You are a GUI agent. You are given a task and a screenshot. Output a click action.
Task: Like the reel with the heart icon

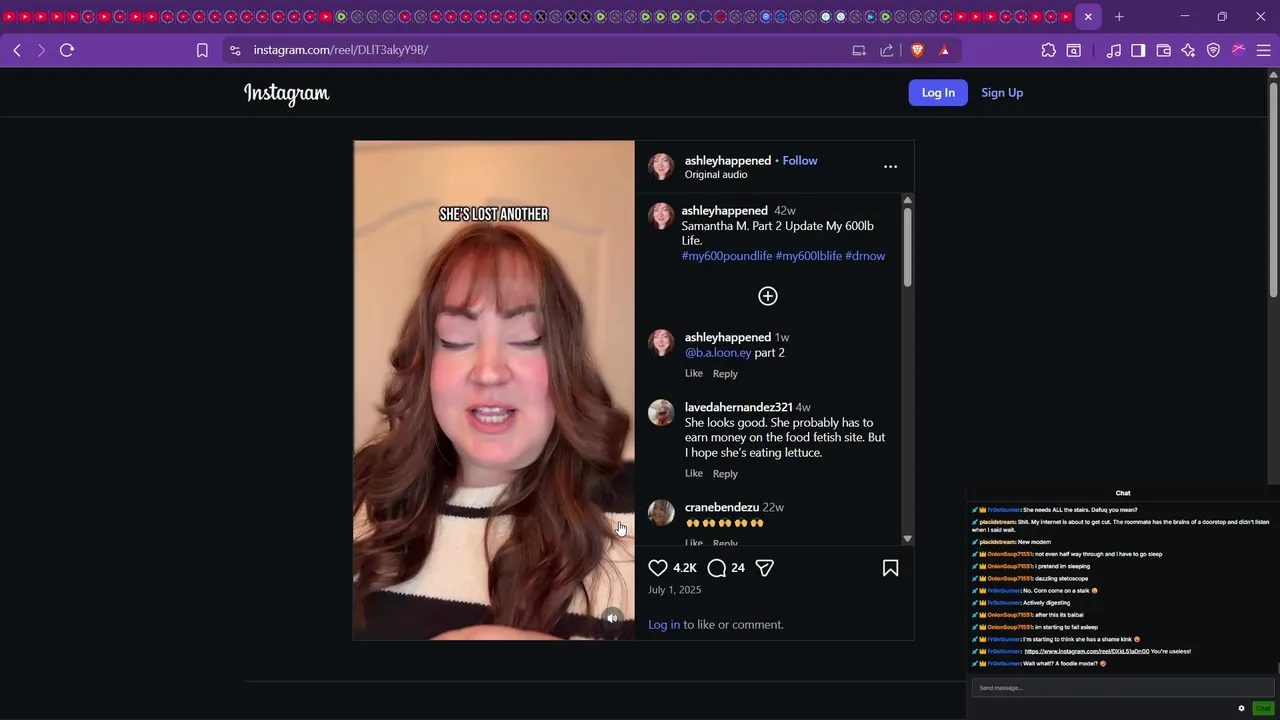click(658, 568)
